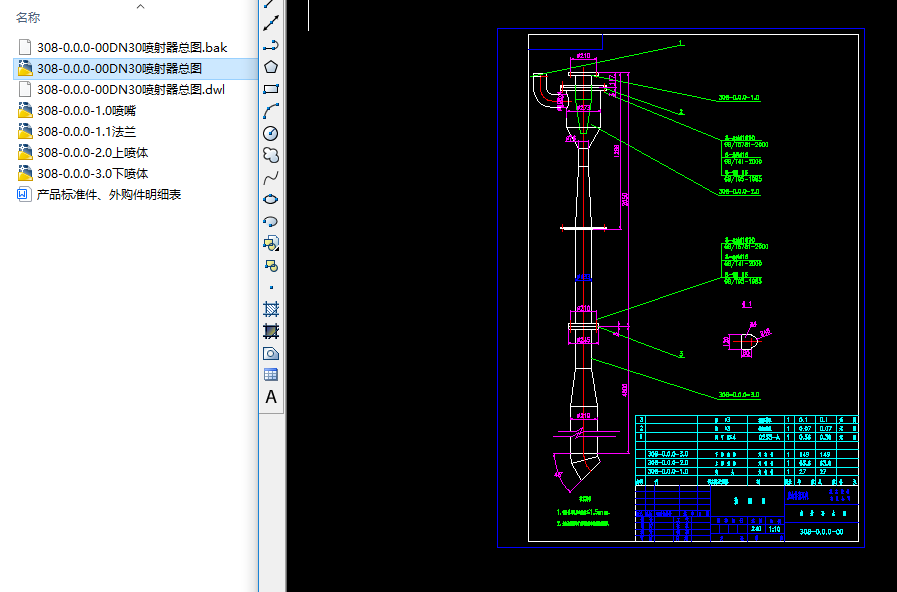897x592 pixels.
Task: Select drawing file 308-0.0.0-2.0上喷体
Action: tap(92, 153)
